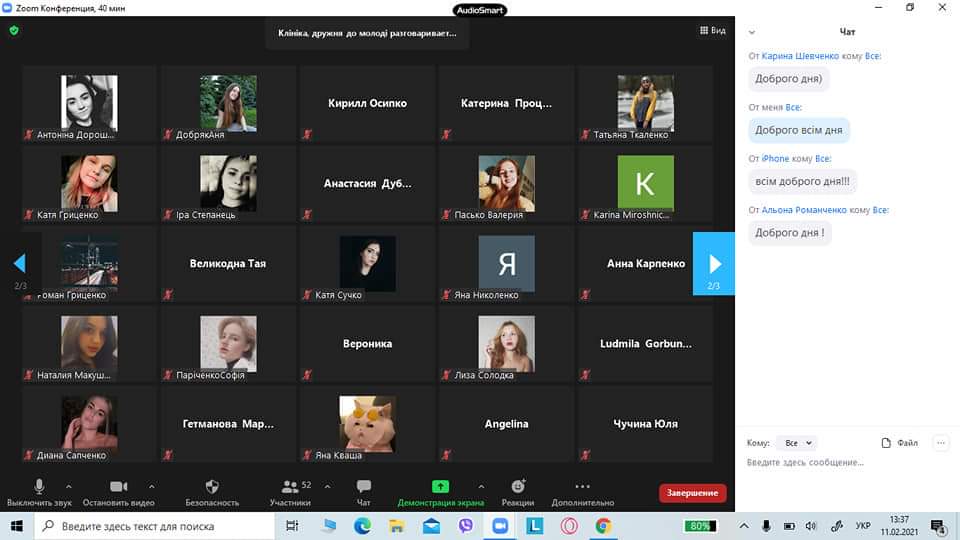Mute microphone with Выключить звук

39,493
